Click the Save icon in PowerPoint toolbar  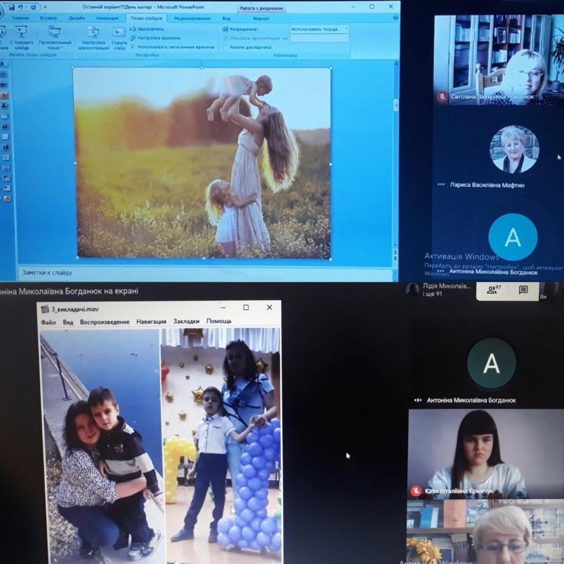point(13,7)
